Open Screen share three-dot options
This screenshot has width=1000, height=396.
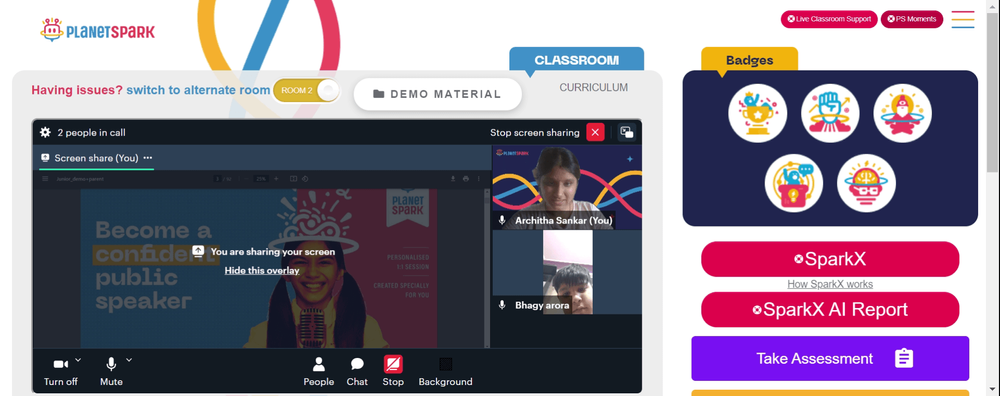tap(148, 158)
